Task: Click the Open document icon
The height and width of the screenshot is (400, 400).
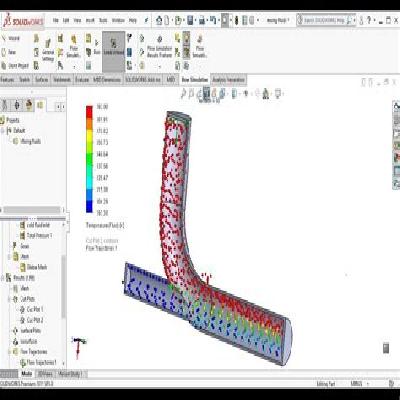Action: [x=178, y=20]
